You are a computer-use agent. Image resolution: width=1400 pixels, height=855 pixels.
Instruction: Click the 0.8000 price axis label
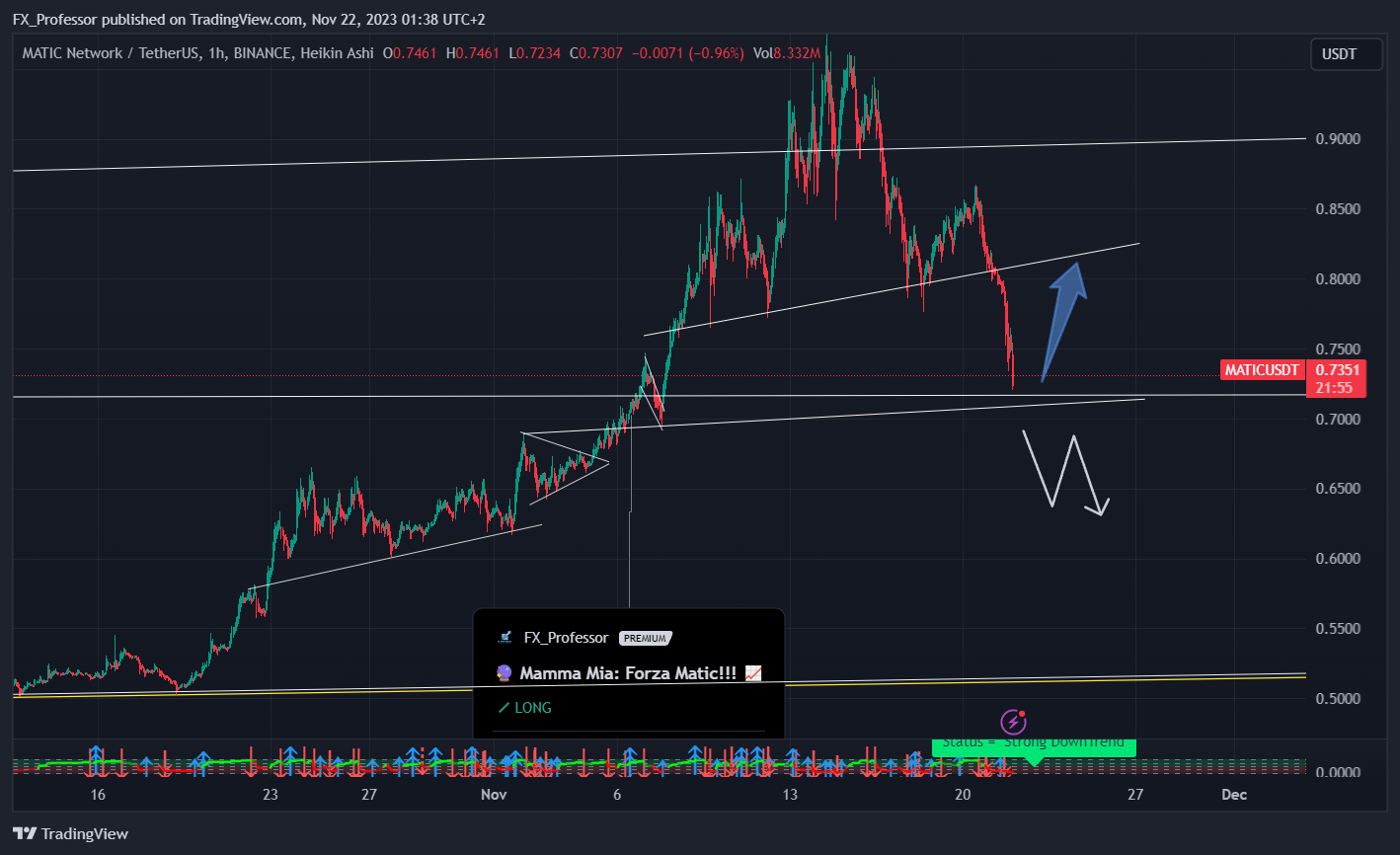tap(1338, 279)
